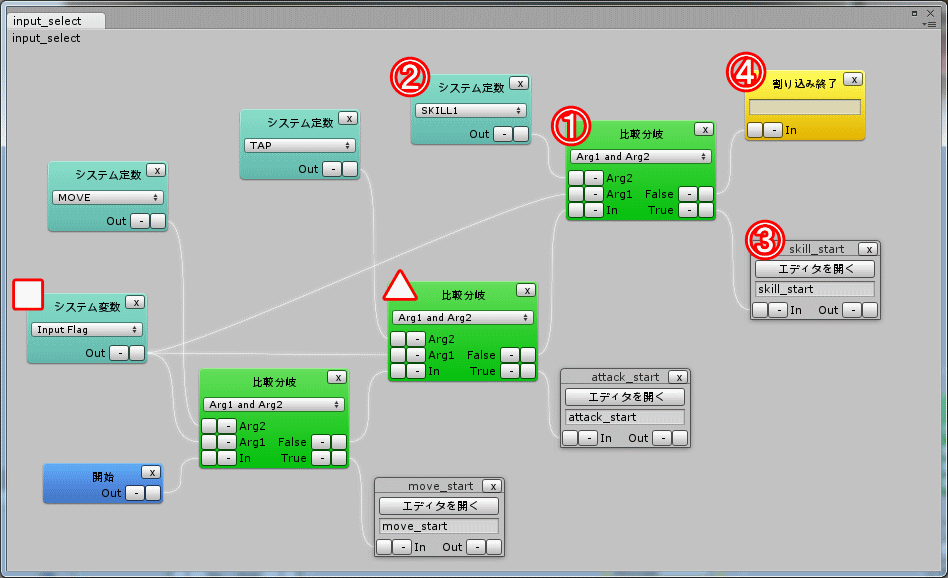Viewport: 948px width, 578px height.
Task: Close the MOVE システム定数 node
Action: tap(157, 170)
